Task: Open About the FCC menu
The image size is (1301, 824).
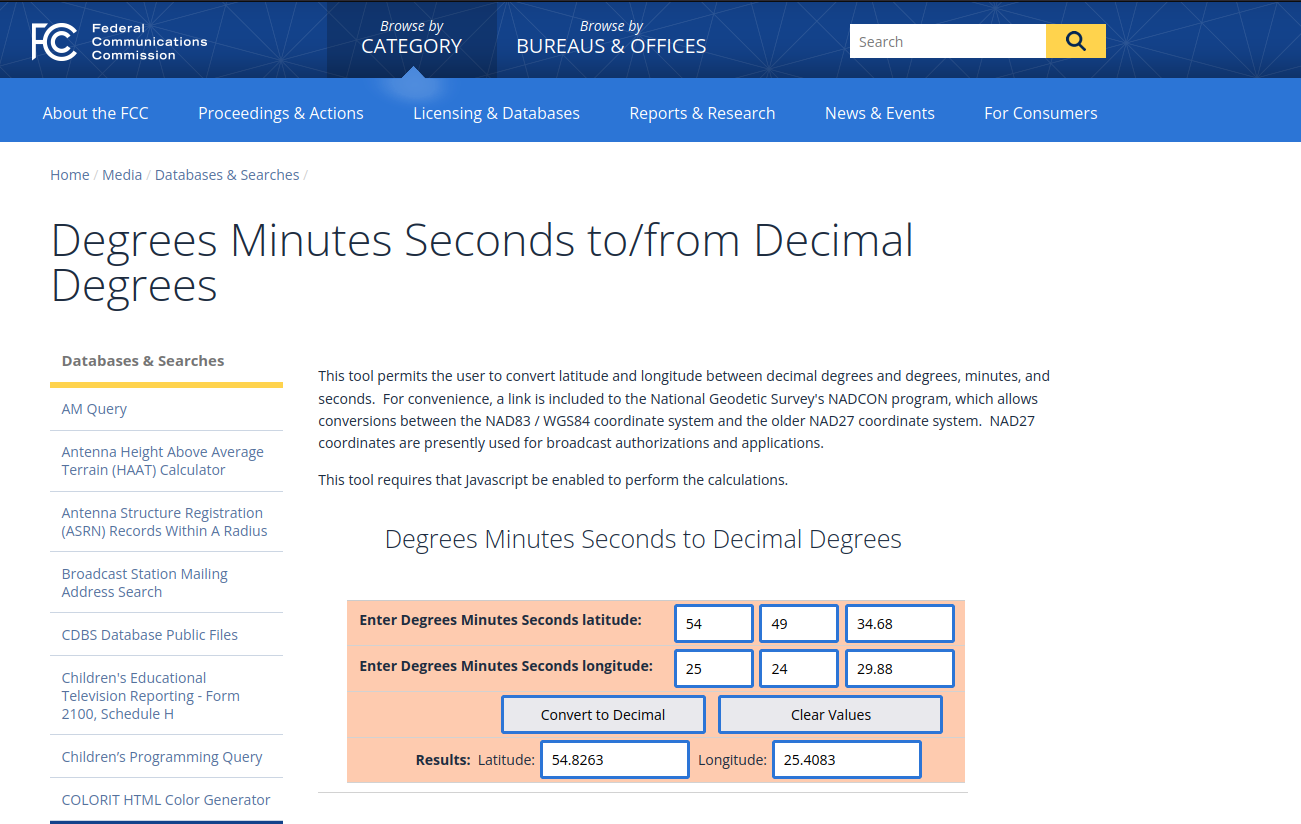Action: click(95, 113)
